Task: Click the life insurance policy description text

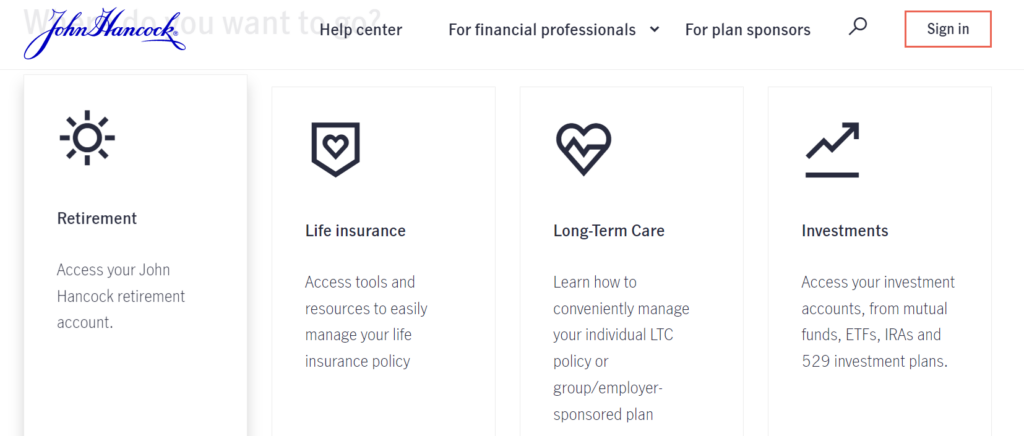Action: 366,322
